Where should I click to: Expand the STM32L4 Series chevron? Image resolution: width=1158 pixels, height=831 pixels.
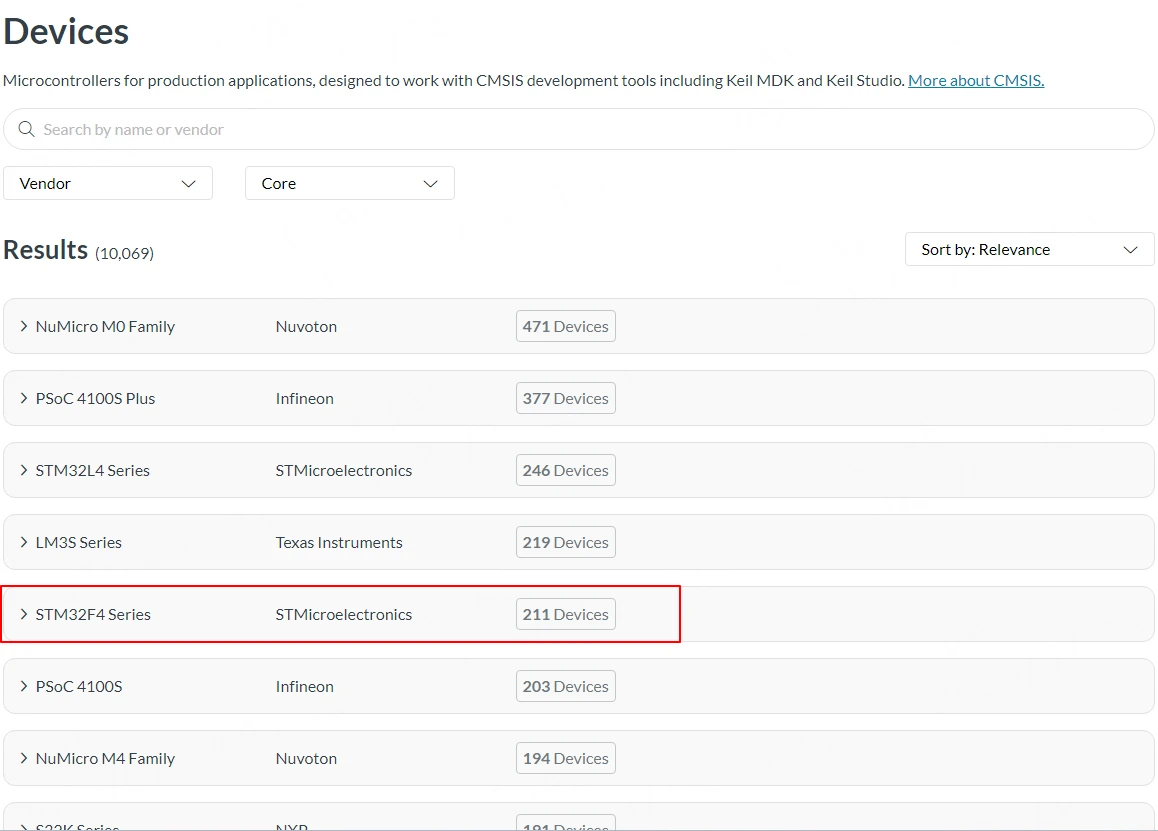24,471
